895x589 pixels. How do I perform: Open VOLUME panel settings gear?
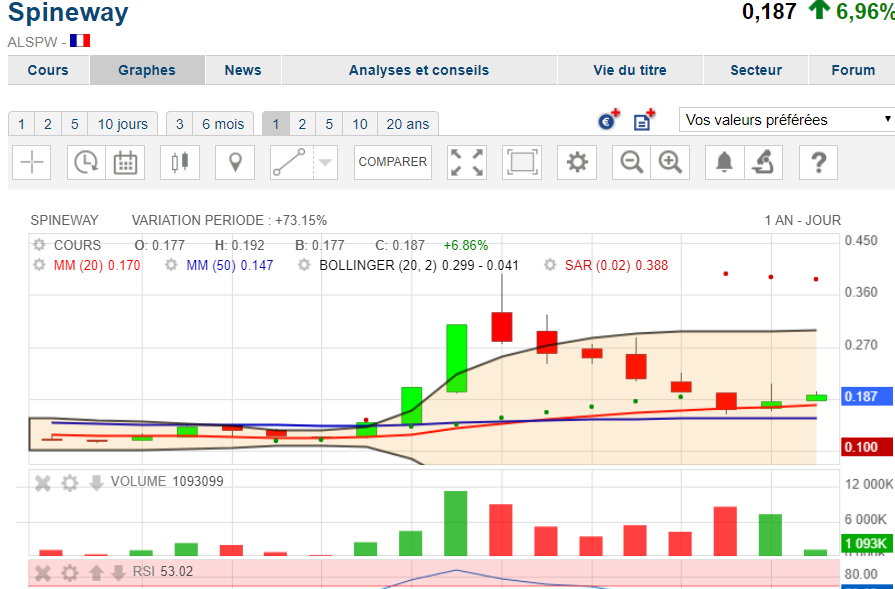(x=70, y=483)
